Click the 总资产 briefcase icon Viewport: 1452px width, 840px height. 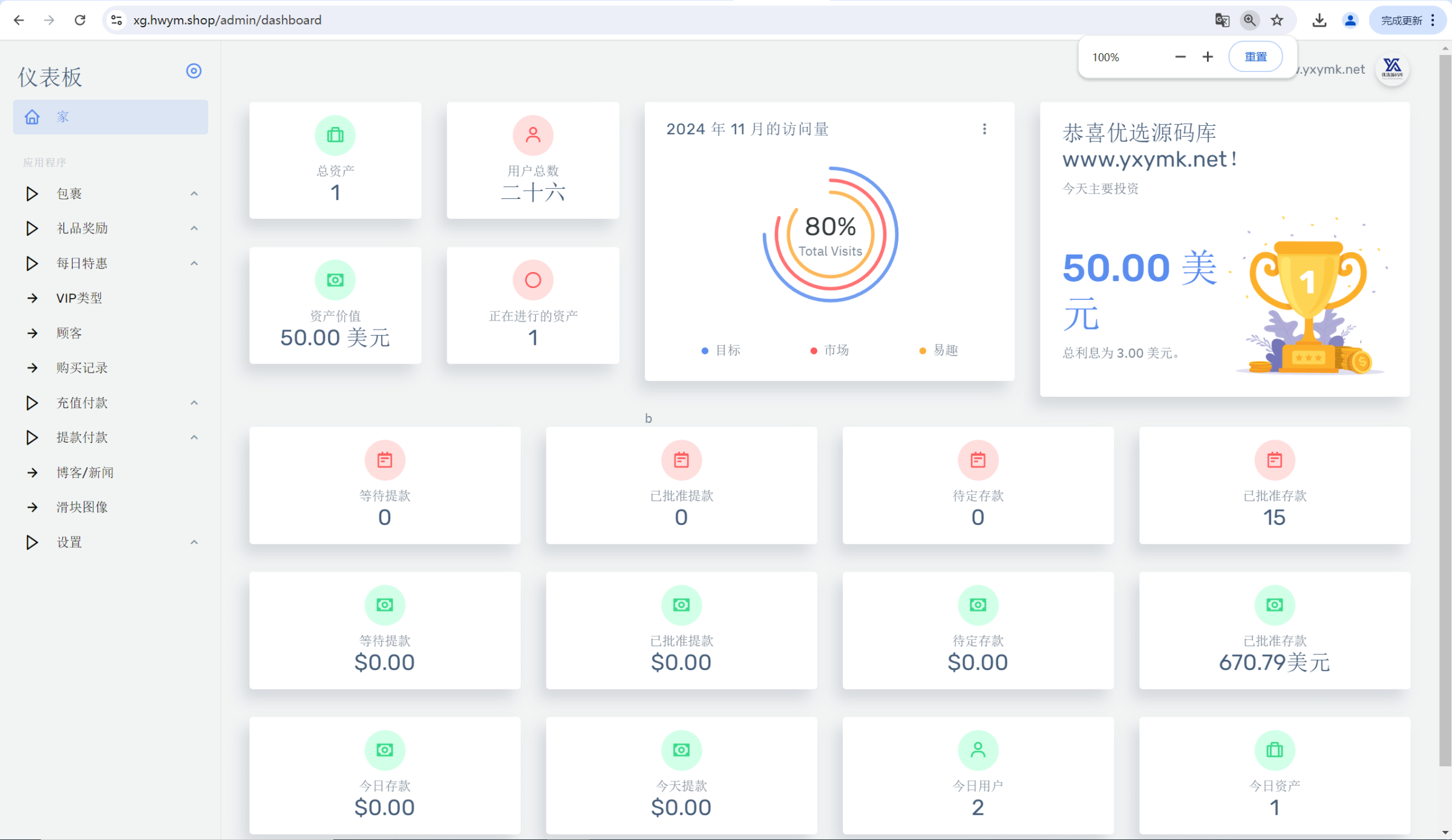[335, 135]
